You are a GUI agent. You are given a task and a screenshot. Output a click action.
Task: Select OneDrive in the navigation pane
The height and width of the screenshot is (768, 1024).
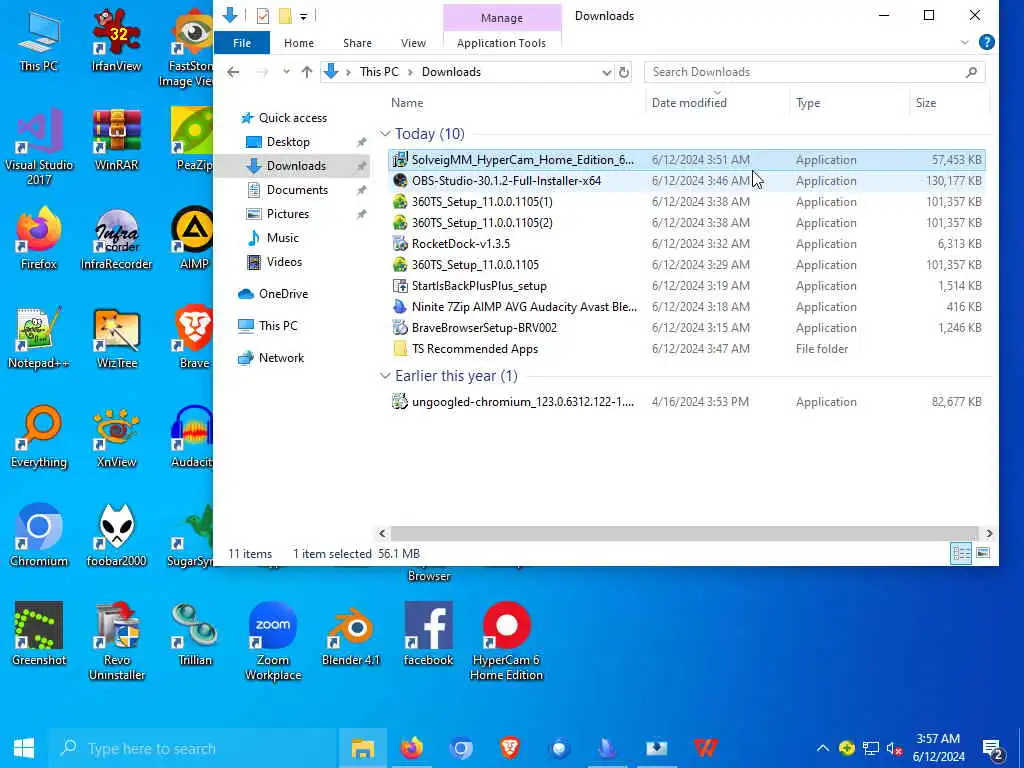pyautogui.click(x=283, y=294)
